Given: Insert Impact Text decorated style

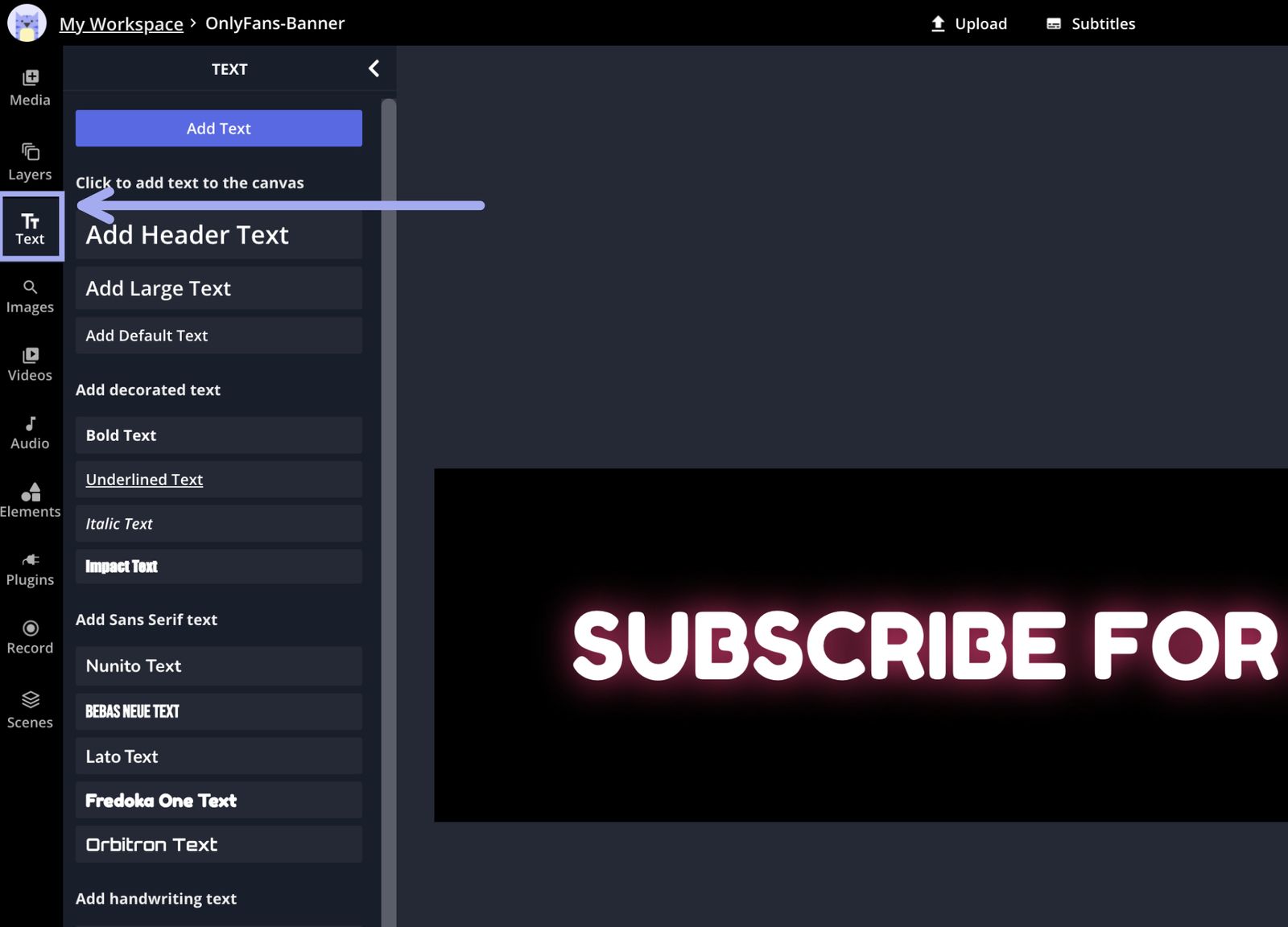Looking at the screenshot, I should pyautogui.click(x=218, y=566).
